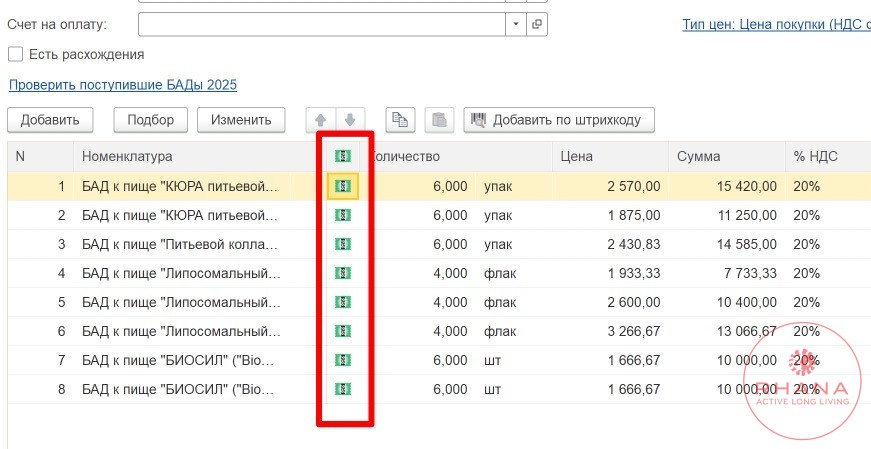Click the money icon column header

pyautogui.click(x=343, y=156)
